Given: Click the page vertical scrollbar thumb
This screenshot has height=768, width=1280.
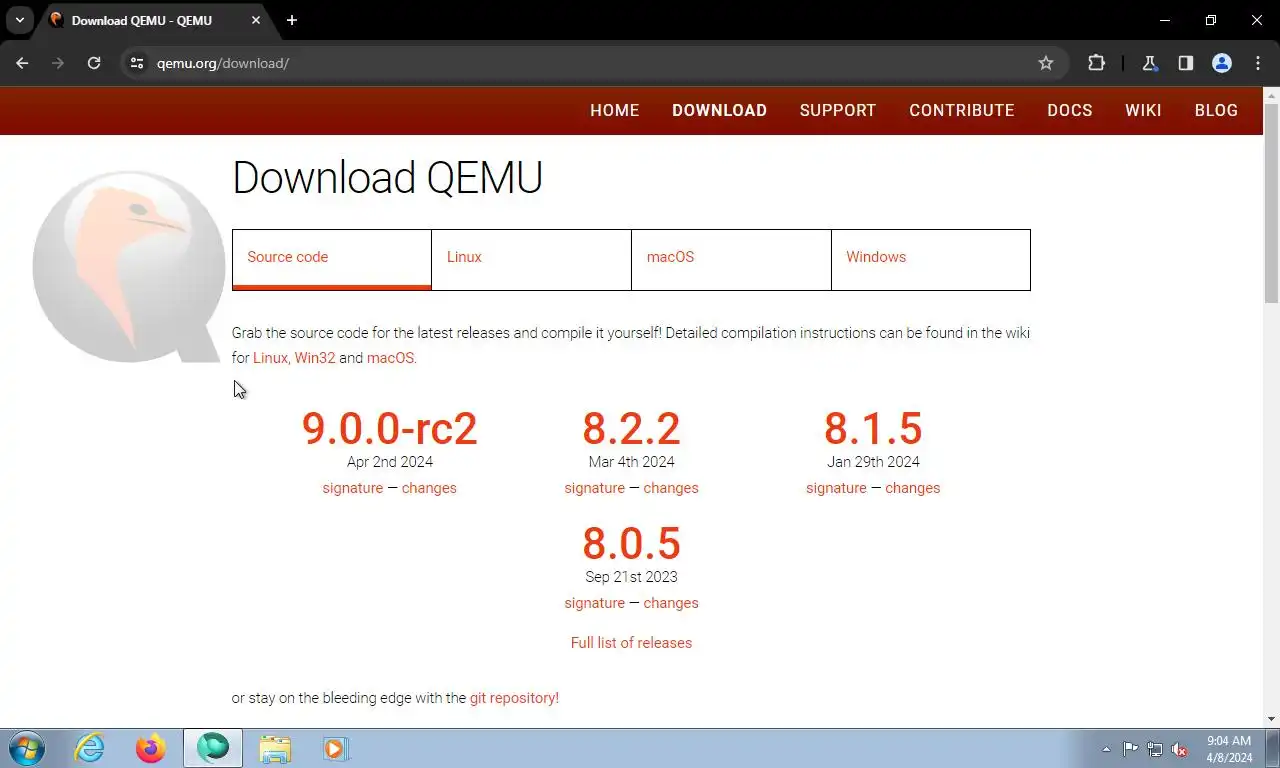Looking at the screenshot, I should coord(1271,202).
